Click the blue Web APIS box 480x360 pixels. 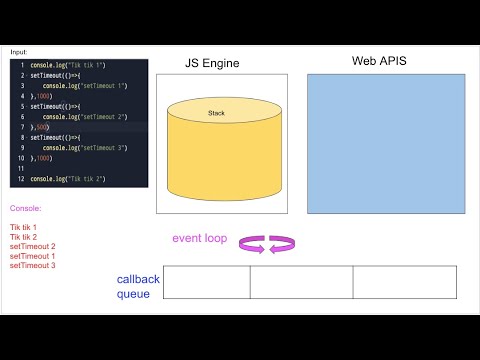pyautogui.click(x=386, y=144)
